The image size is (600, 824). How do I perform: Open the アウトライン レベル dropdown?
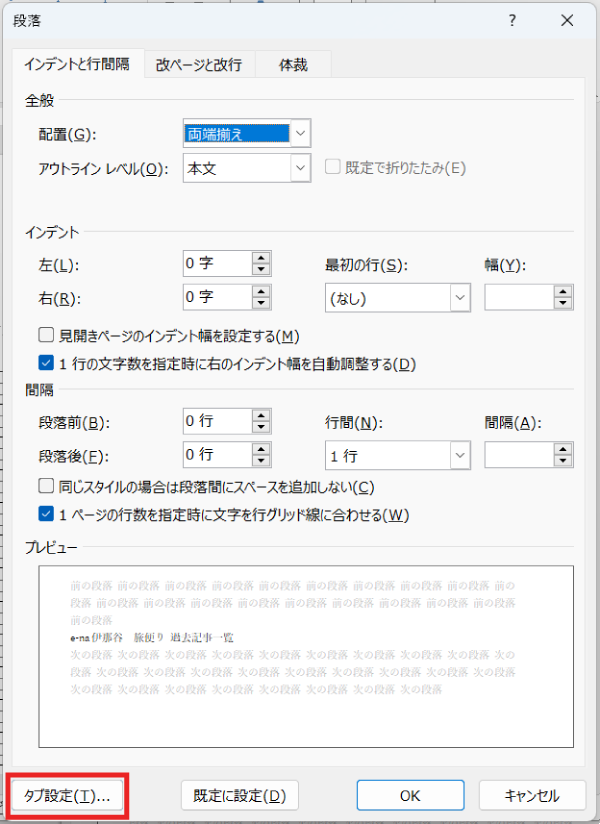click(301, 169)
